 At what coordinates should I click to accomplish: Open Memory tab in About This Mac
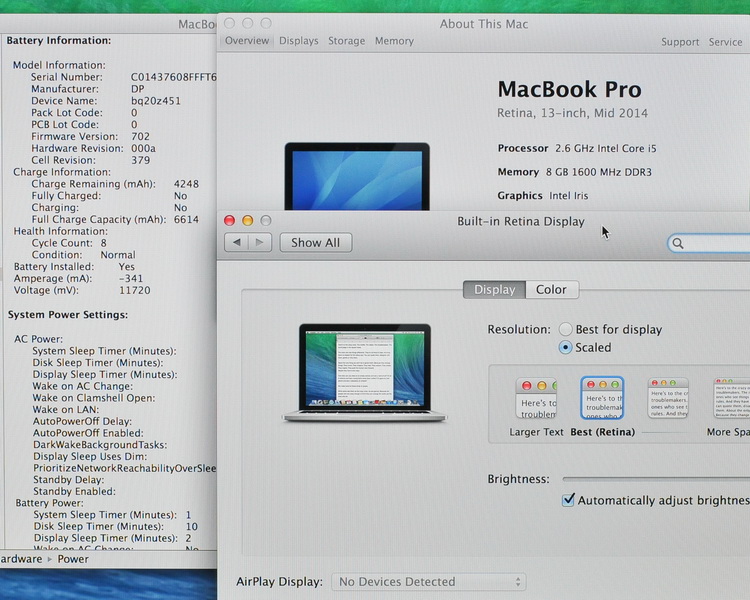click(x=394, y=41)
